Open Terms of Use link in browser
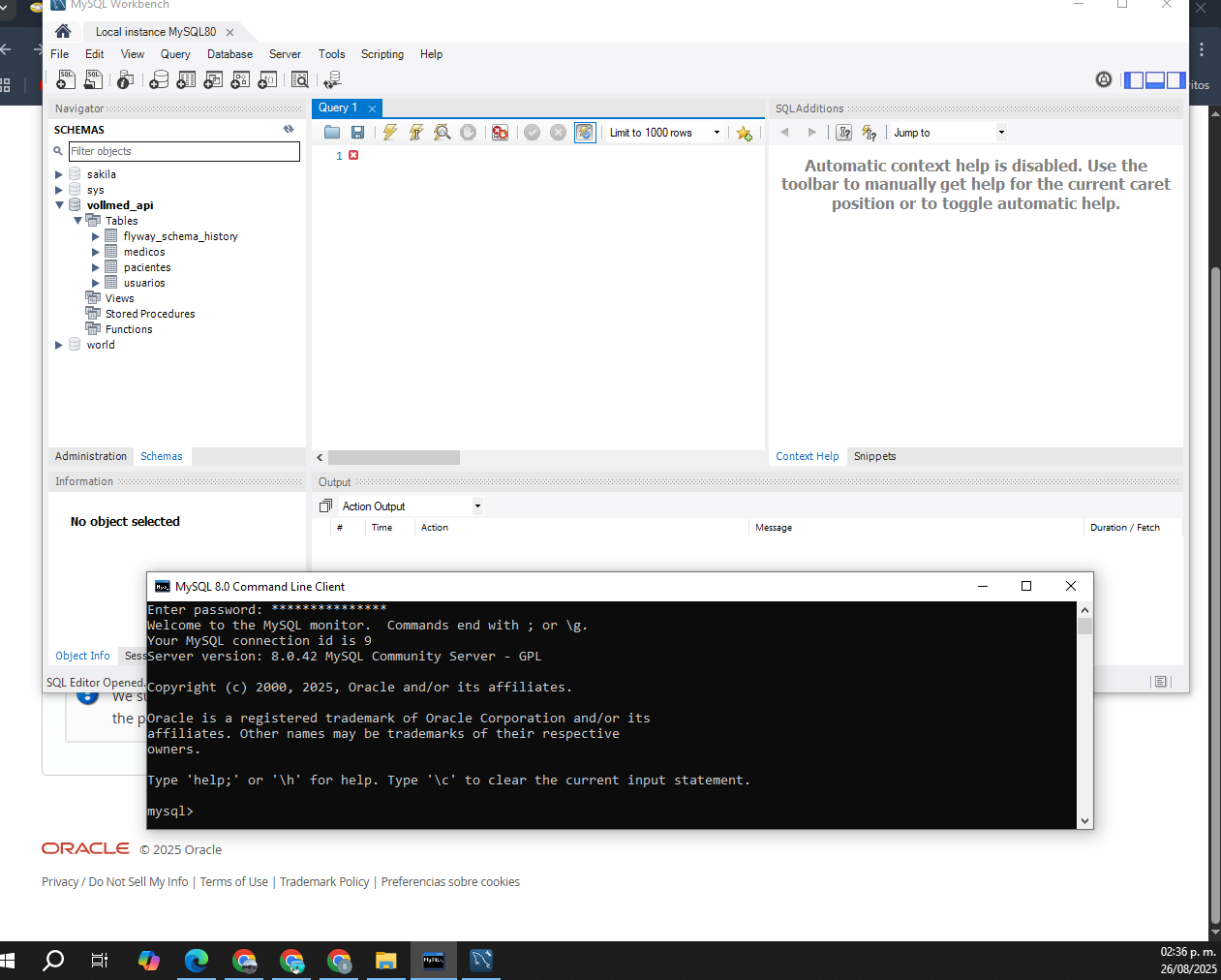 tap(234, 882)
